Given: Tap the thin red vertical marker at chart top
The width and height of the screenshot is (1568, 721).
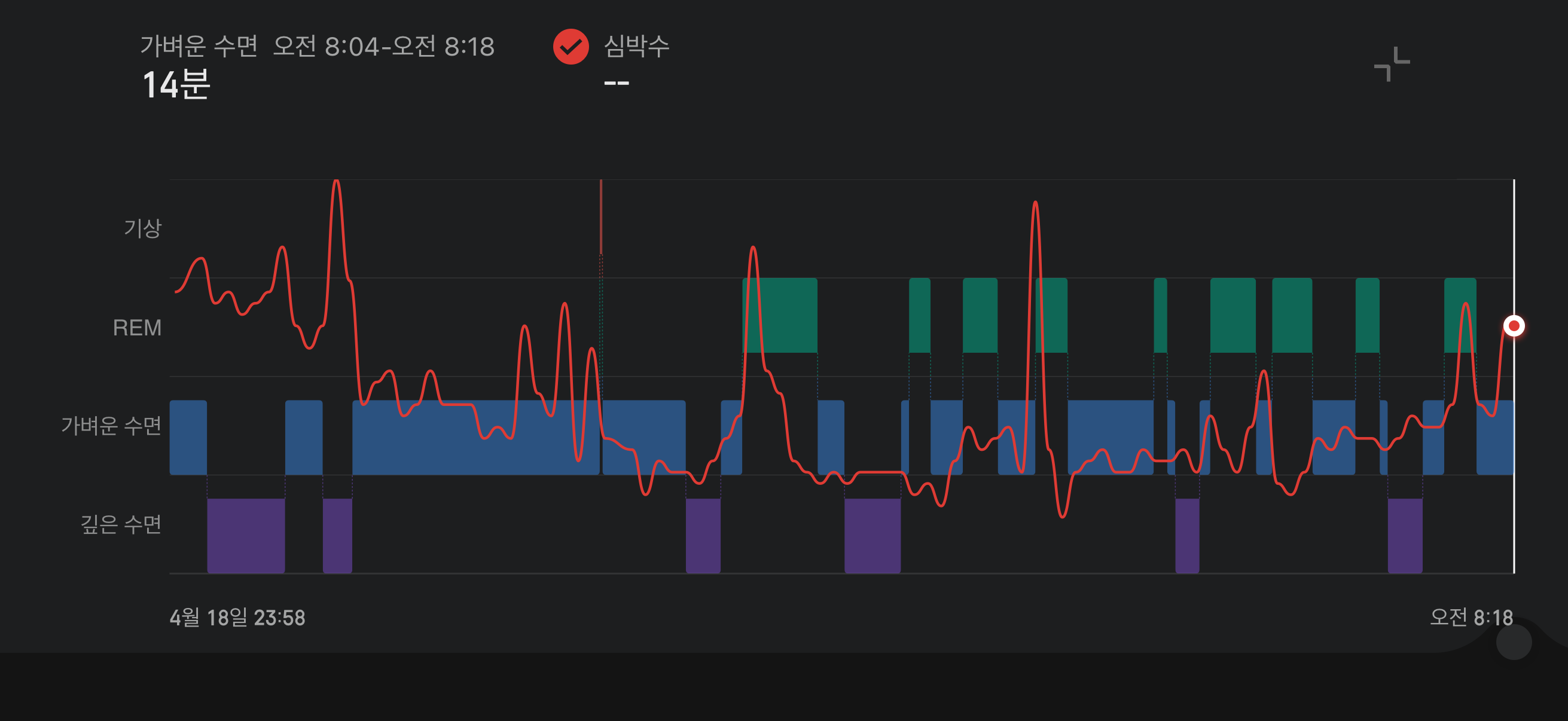Looking at the screenshot, I should pyautogui.click(x=601, y=216).
